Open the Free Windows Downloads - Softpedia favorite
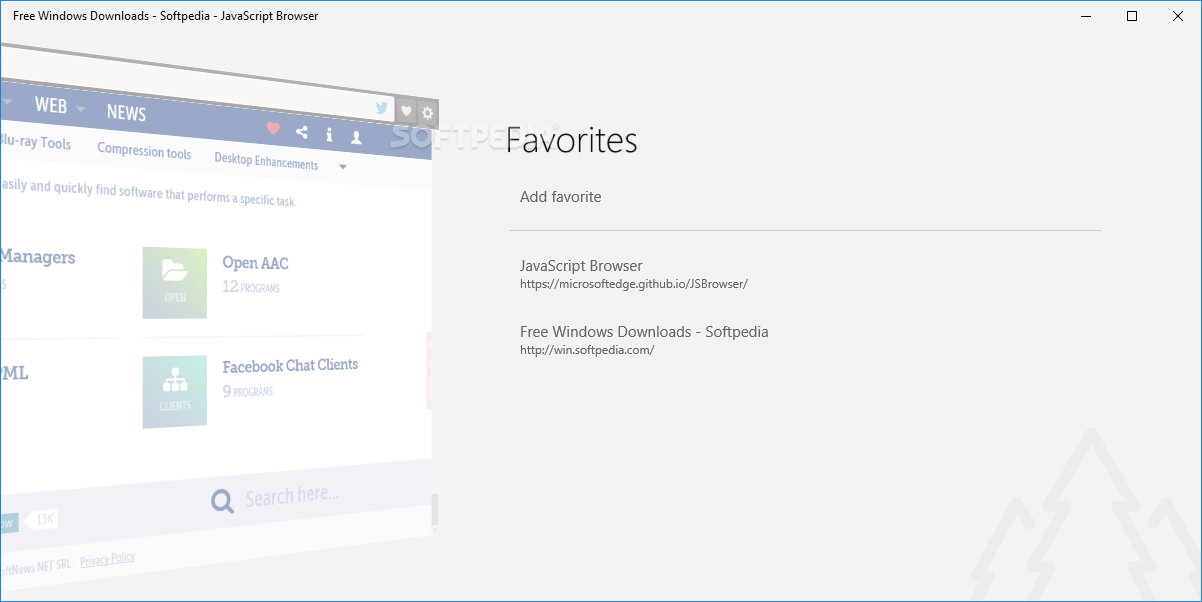Screen dimensions: 1202x602 [805, 340]
